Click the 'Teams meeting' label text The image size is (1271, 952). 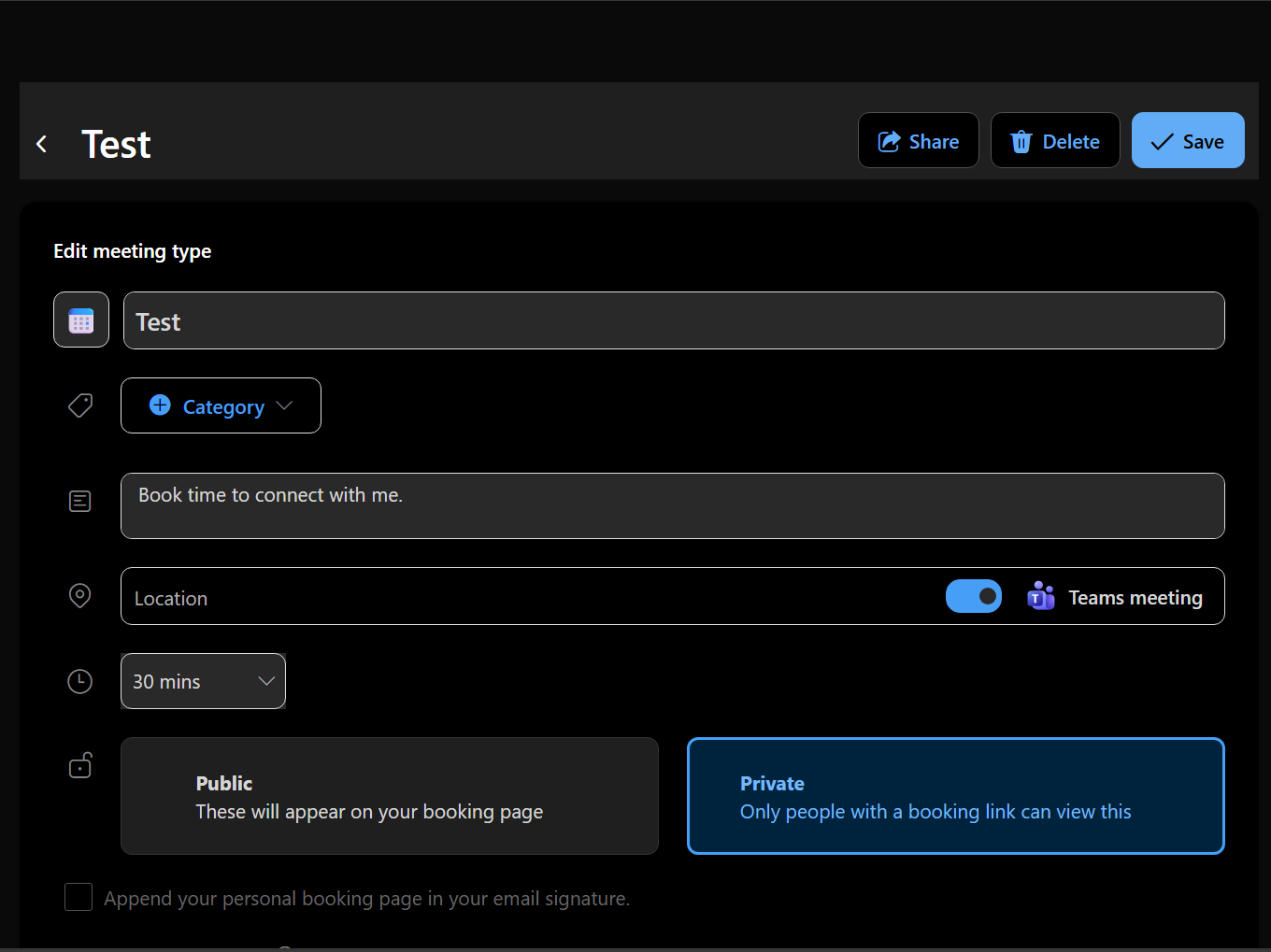[x=1135, y=598]
